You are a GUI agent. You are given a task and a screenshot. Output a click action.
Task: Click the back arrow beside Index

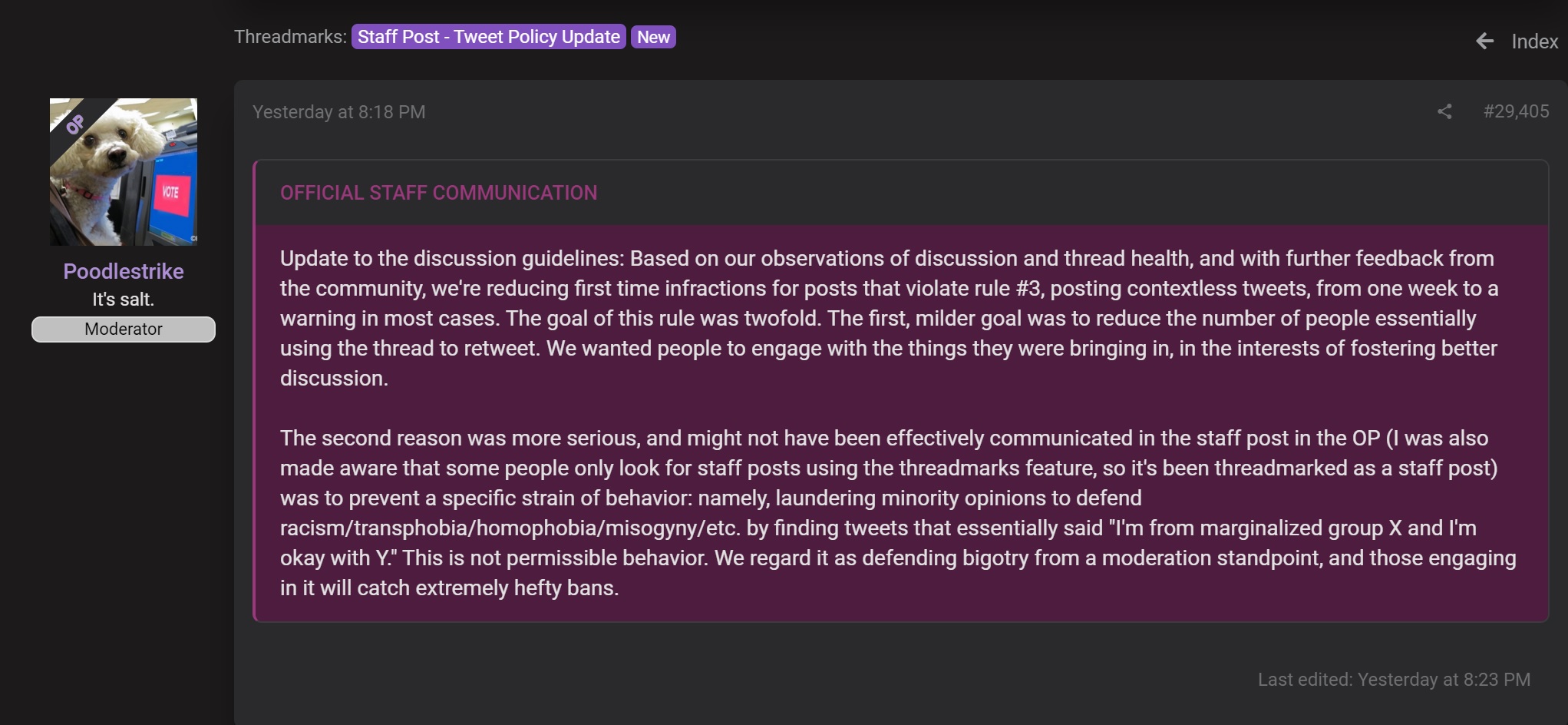pyautogui.click(x=1484, y=41)
